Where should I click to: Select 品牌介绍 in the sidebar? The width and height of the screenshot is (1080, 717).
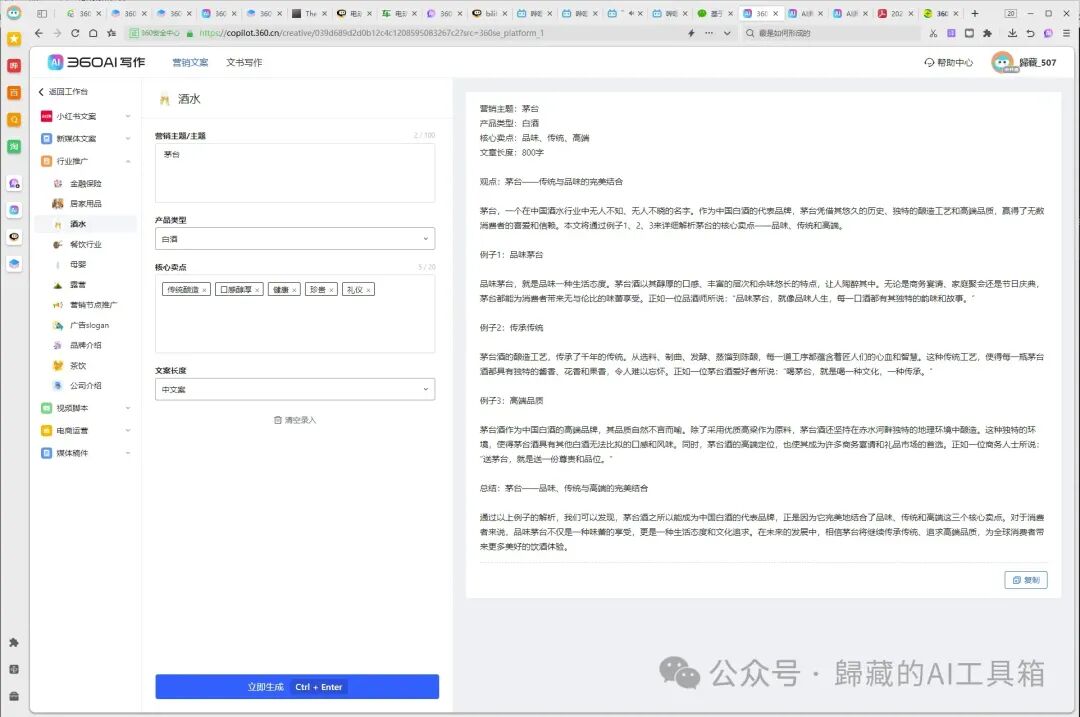tap(85, 345)
